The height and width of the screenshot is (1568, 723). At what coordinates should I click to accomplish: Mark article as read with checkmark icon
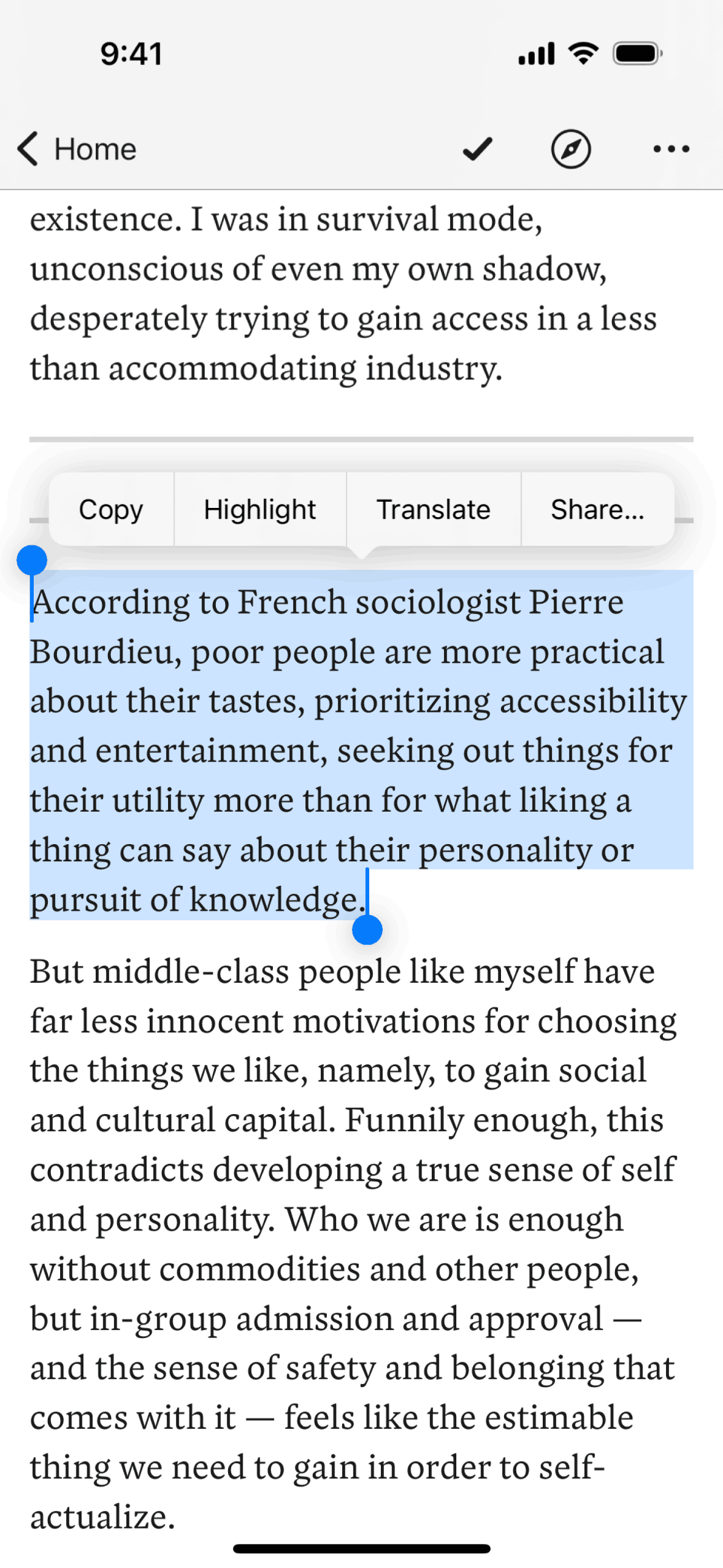point(477,149)
